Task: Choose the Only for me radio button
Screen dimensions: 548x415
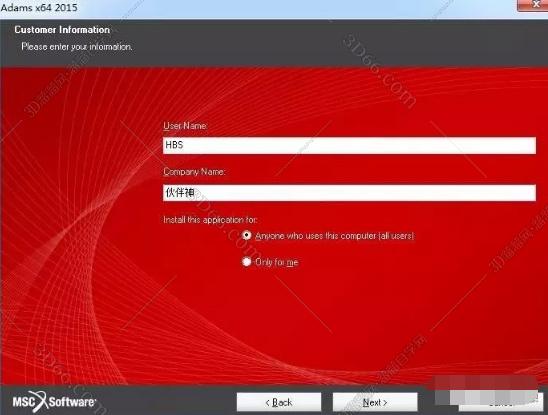Action: coord(246,262)
